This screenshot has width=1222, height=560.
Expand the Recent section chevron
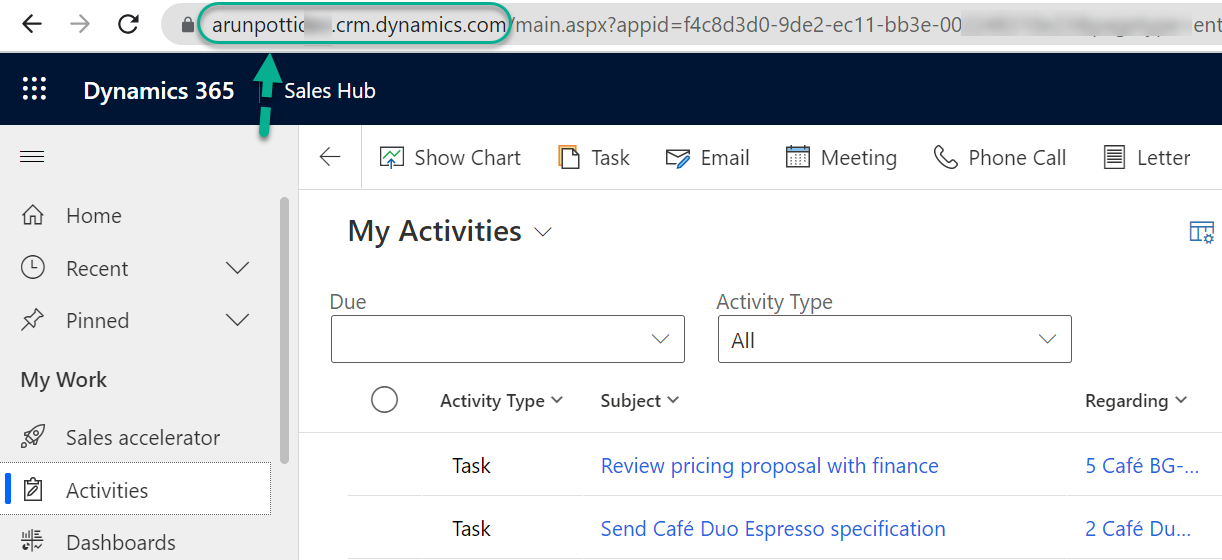click(x=238, y=268)
